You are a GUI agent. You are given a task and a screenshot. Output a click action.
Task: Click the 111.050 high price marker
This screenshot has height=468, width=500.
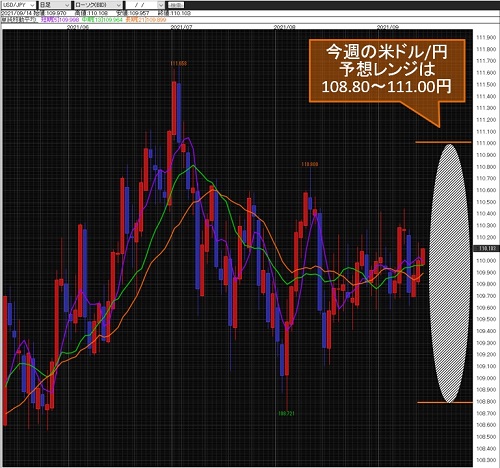179,63
